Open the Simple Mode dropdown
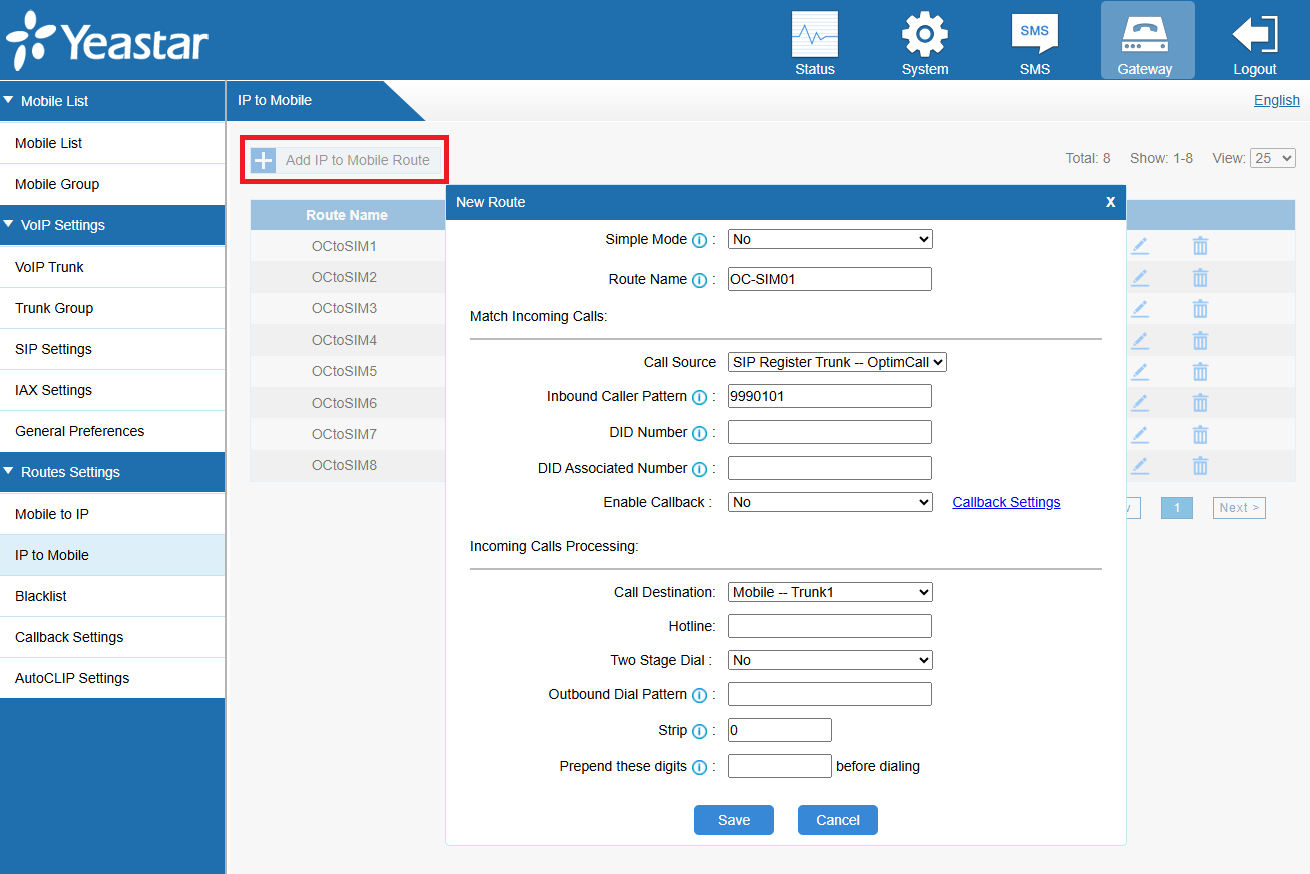Viewport: 1310px width, 874px height. [830, 239]
